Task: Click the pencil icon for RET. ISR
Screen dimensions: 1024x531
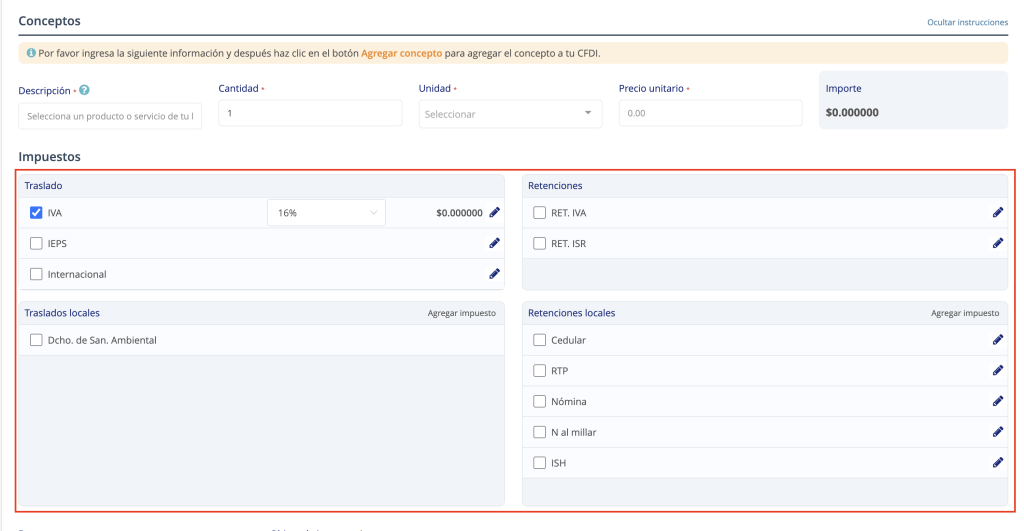Action: [998, 243]
